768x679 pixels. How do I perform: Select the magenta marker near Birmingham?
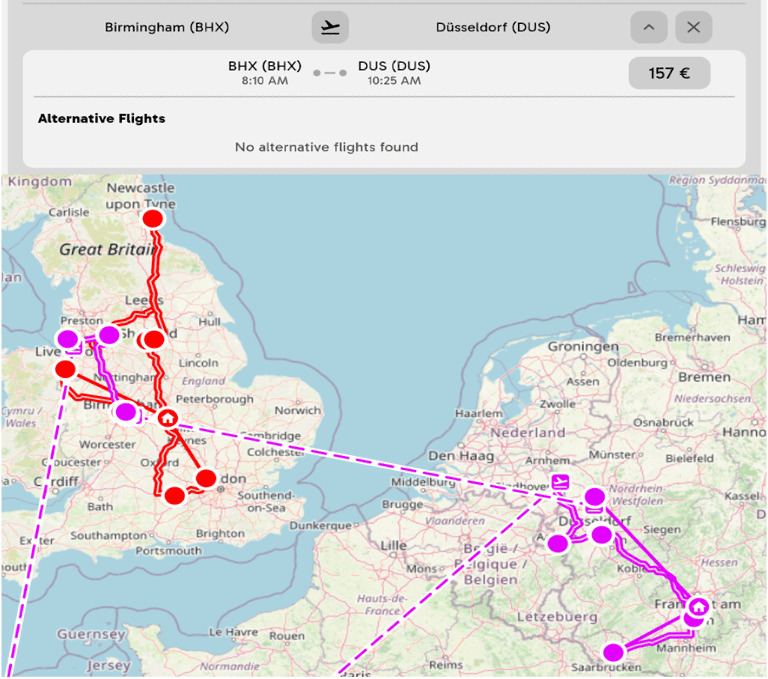[126, 412]
